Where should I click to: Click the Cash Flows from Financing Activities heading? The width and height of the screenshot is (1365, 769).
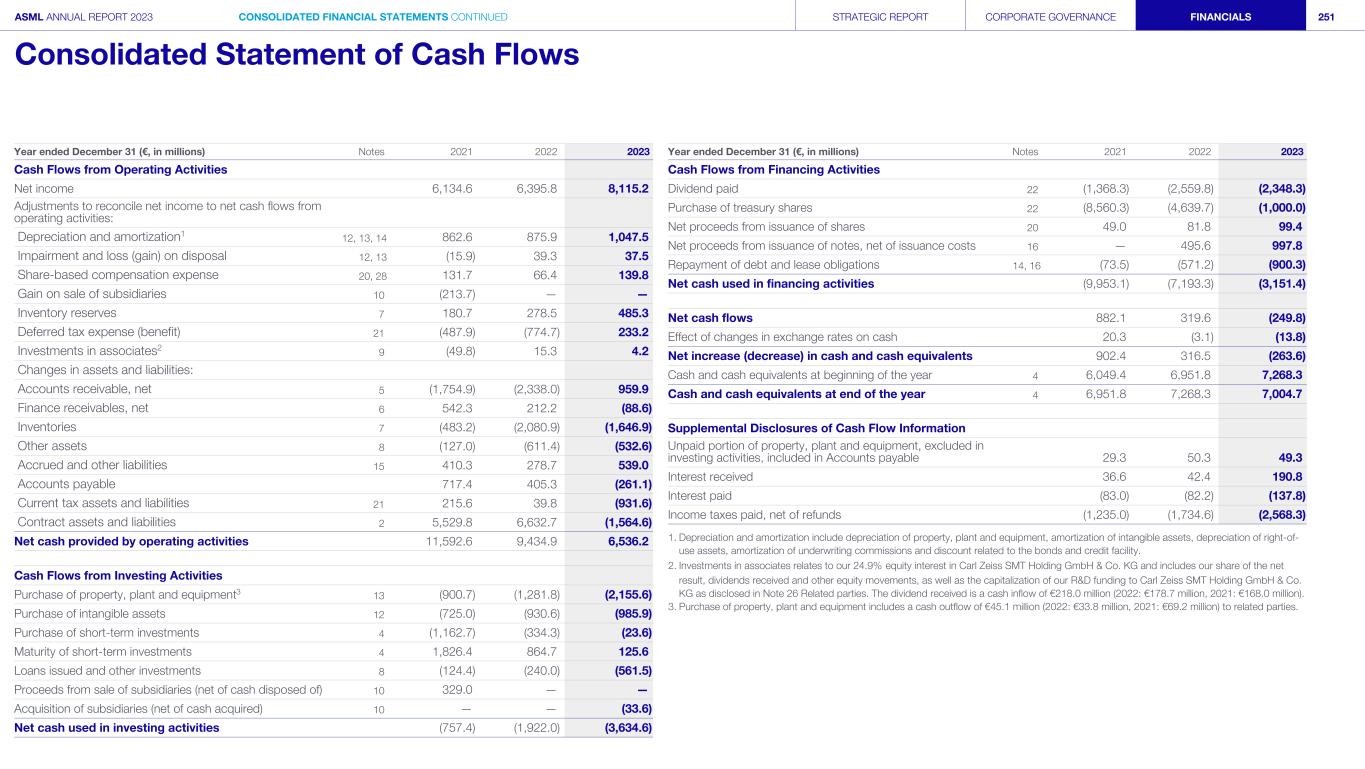point(773,169)
